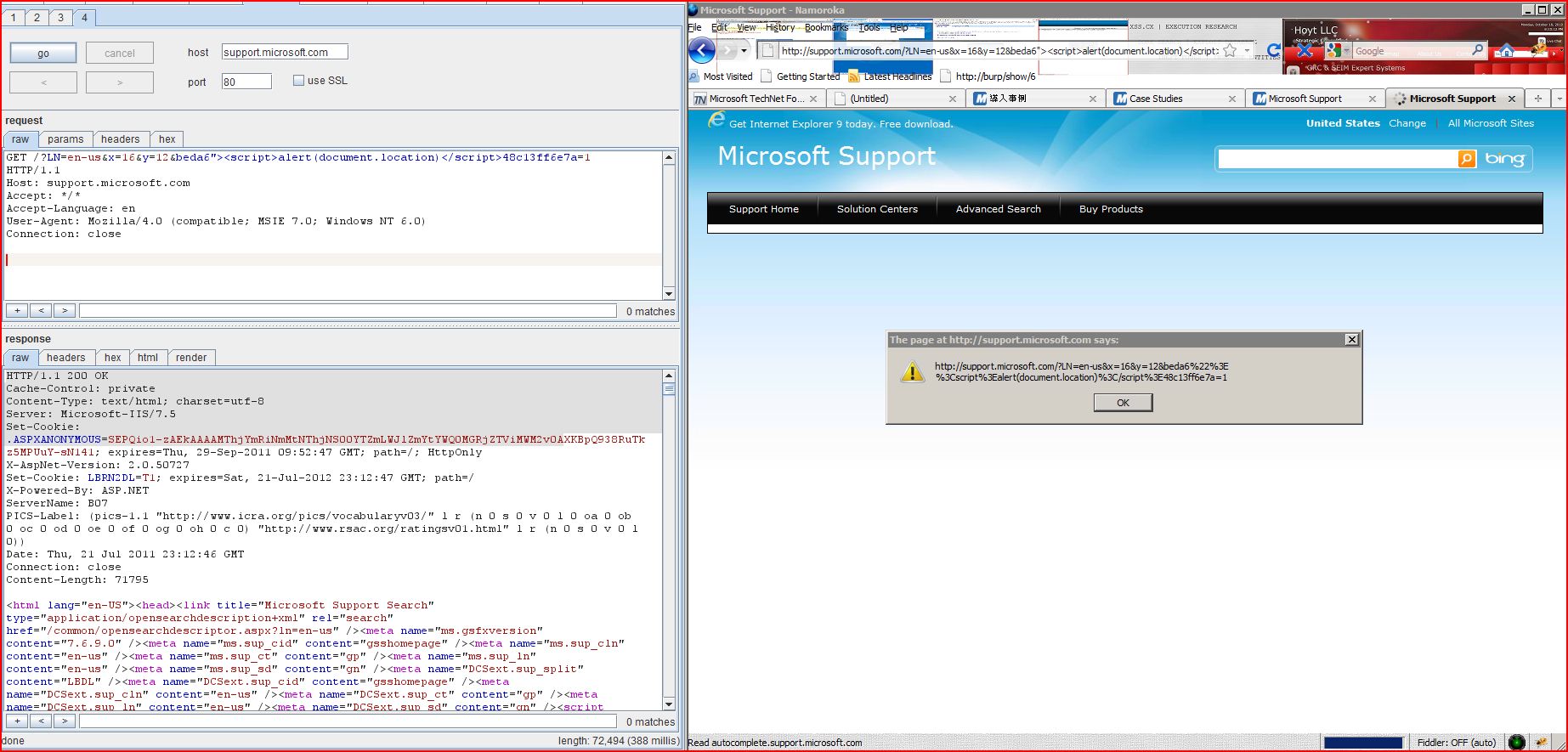Open the Buy Products nav item

coord(1111,209)
